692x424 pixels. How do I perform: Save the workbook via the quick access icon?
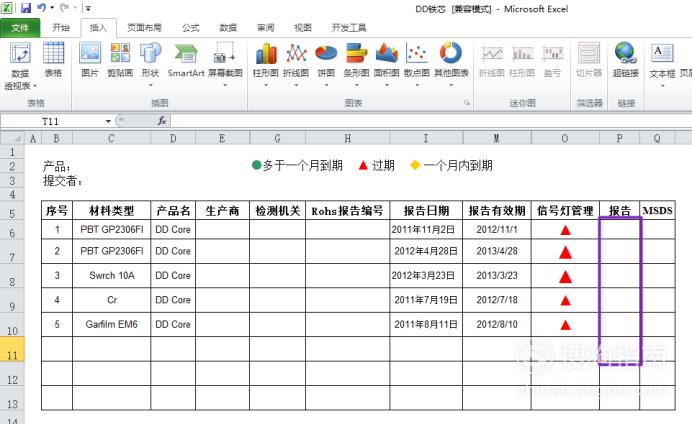click(x=26, y=8)
